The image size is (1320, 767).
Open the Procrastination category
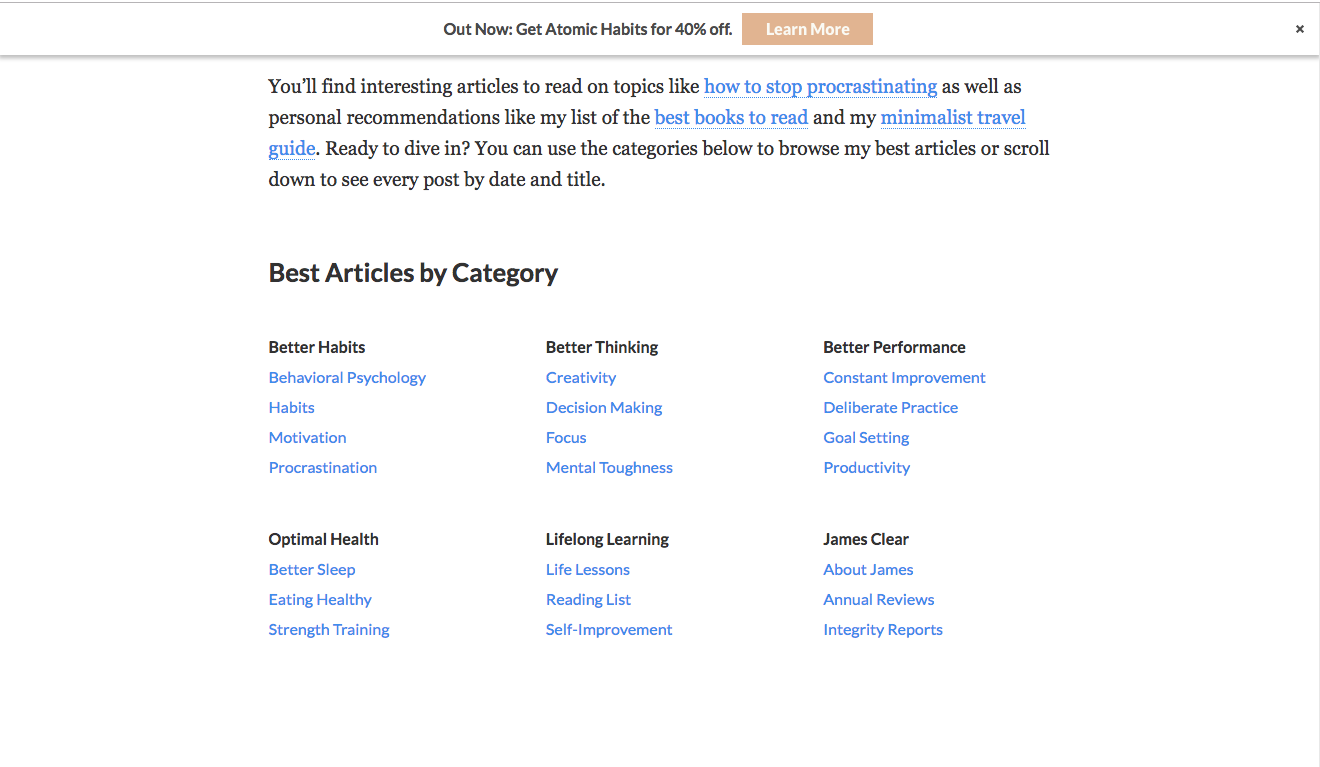tap(322, 468)
